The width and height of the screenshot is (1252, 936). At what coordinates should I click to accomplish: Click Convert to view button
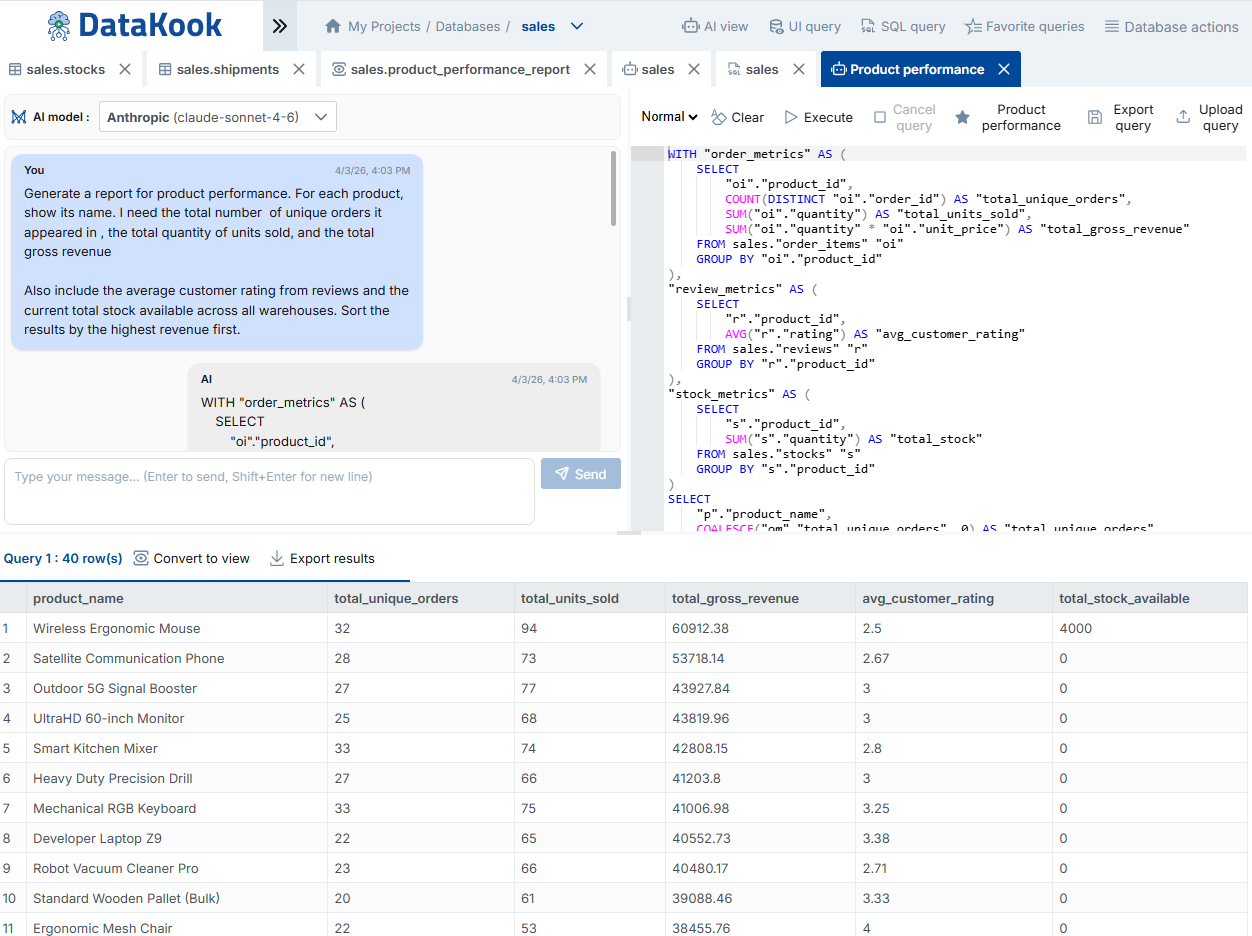point(192,559)
